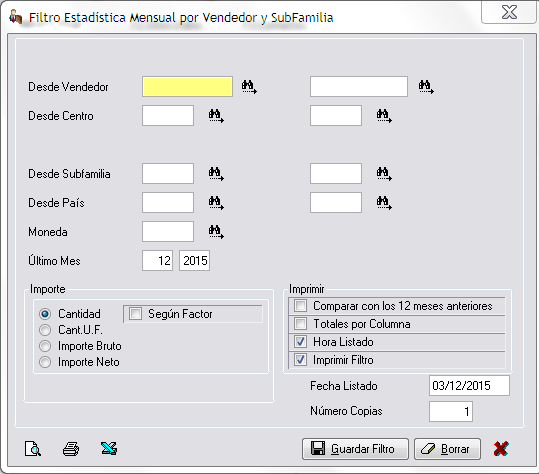
Task: Click the red X cancel icon
Action: pos(501,449)
